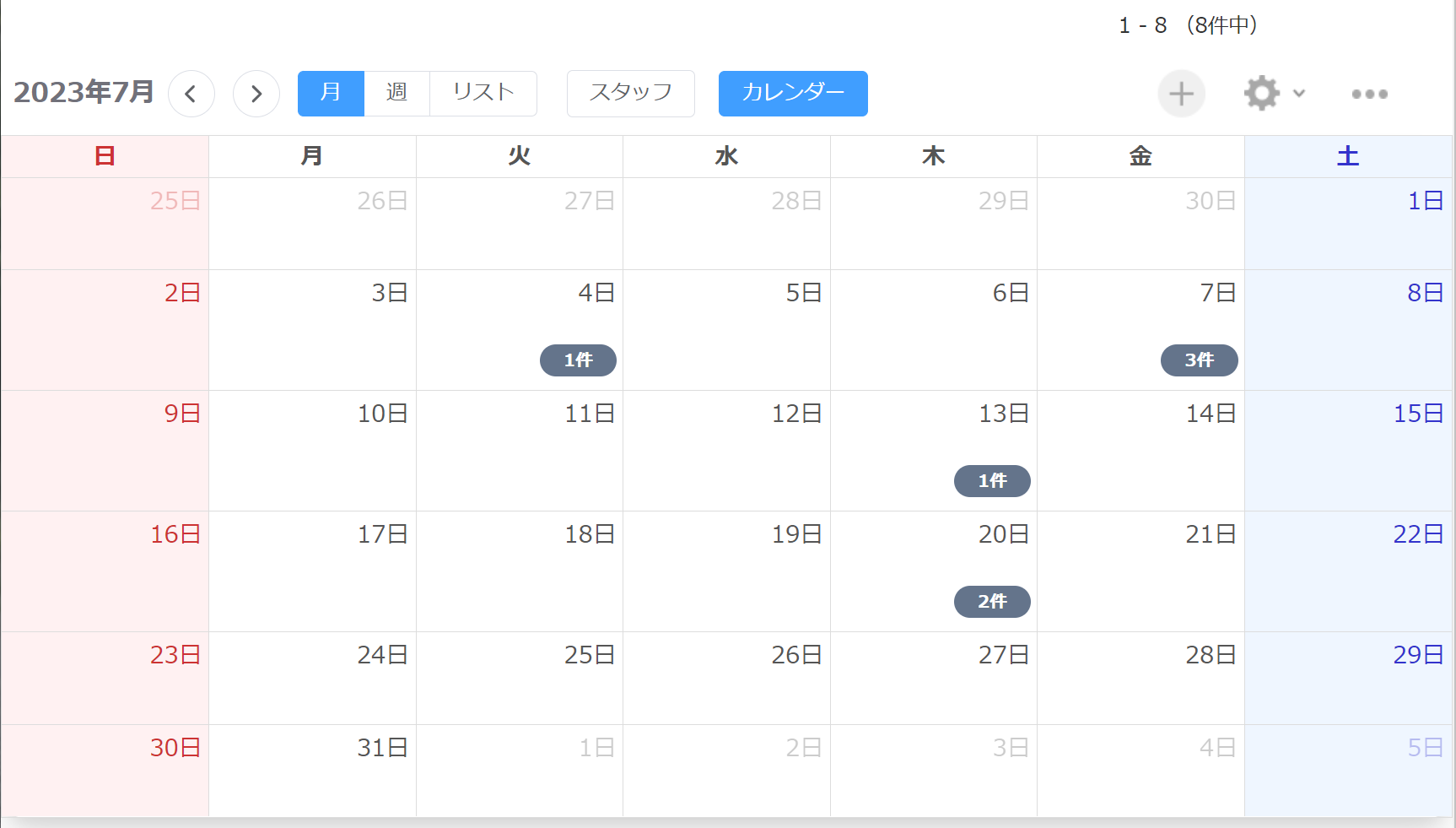The image size is (1456, 828).
Task: Expand the dropdown arrow beside the gear
Action: 1299,93
